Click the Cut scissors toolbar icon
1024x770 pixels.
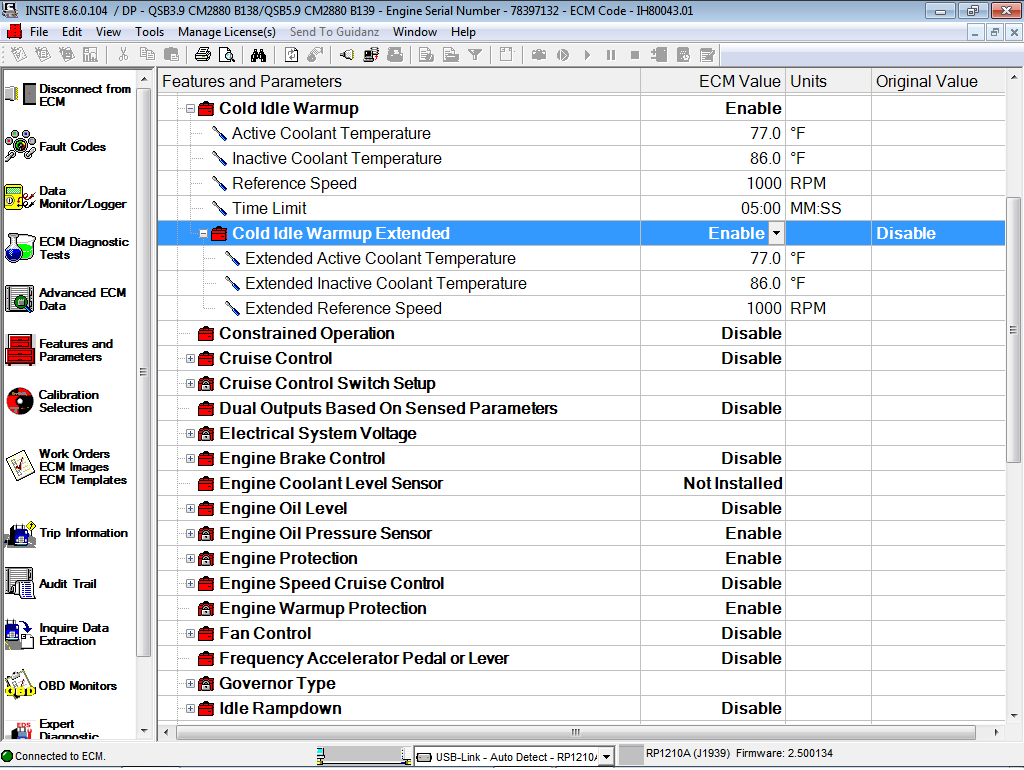click(123, 55)
